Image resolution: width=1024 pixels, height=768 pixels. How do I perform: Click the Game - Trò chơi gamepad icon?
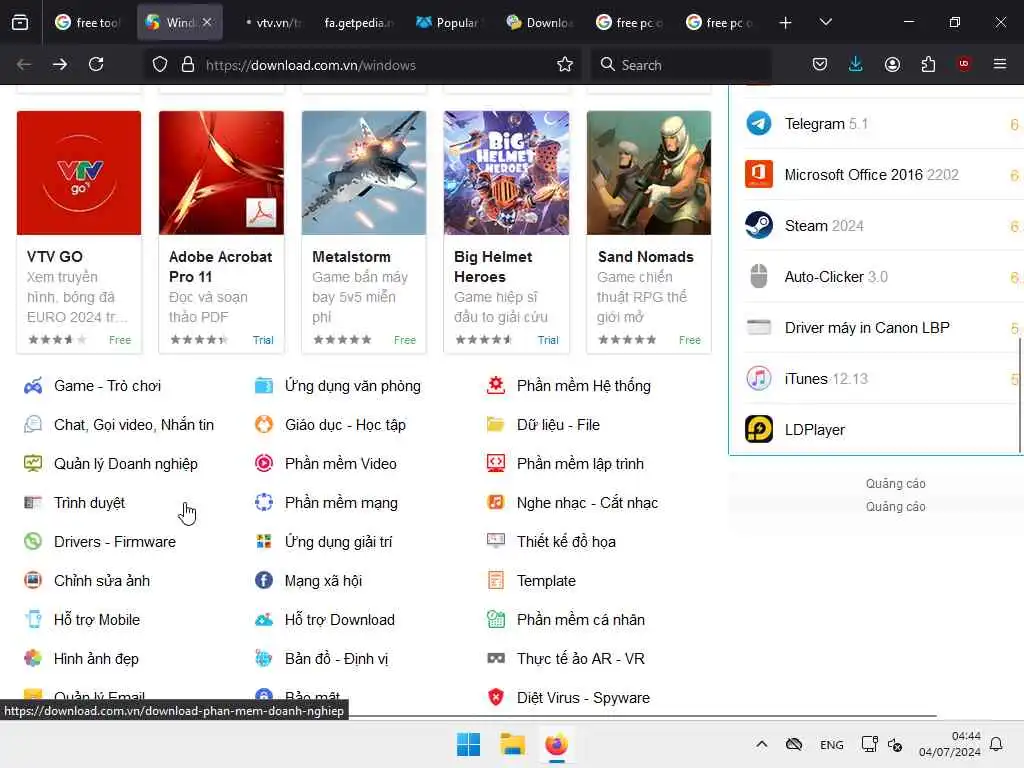coord(33,386)
